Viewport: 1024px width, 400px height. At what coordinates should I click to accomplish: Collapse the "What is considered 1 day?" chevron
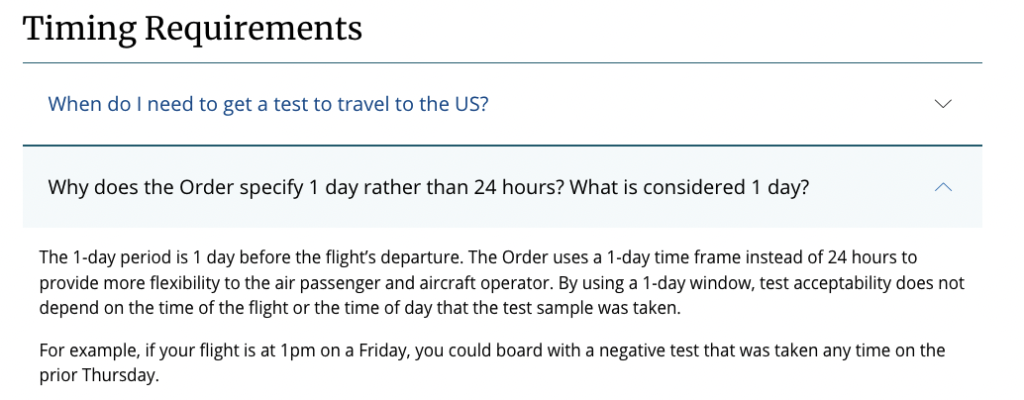942,187
